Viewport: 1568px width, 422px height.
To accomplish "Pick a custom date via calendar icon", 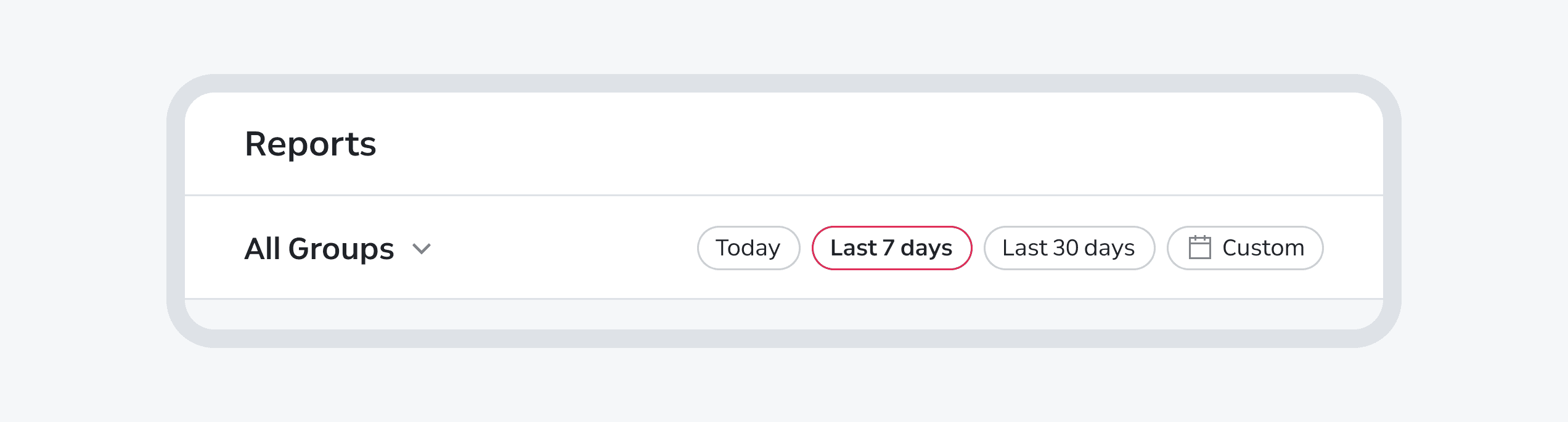I will point(1199,247).
